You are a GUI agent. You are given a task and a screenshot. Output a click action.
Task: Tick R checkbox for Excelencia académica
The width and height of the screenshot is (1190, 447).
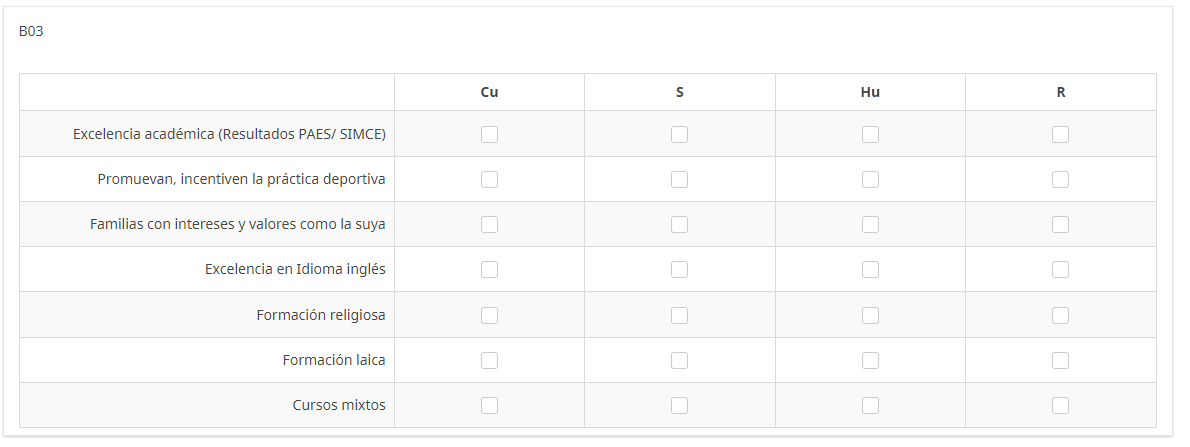1060,134
